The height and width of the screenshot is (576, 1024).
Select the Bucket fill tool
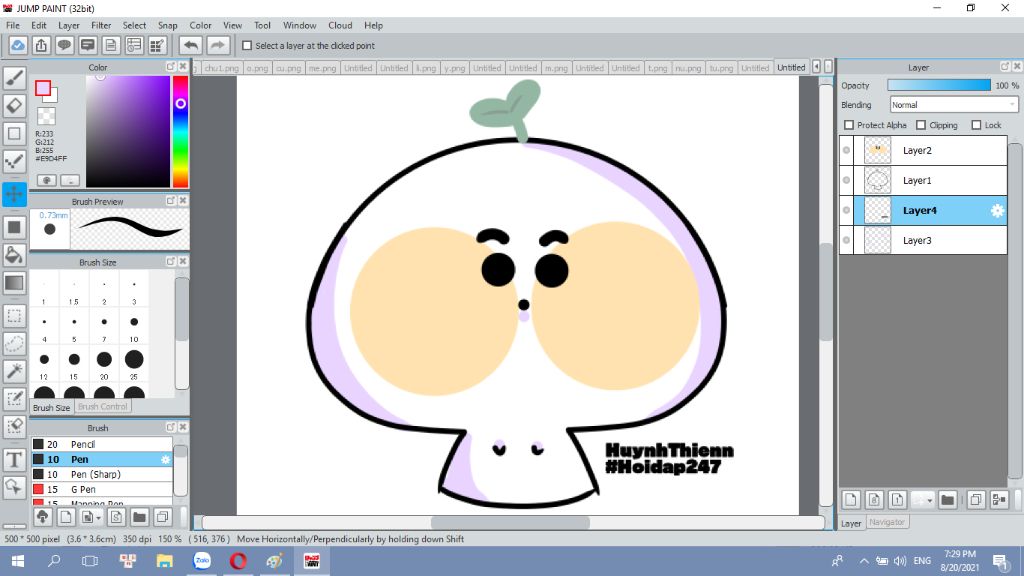click(x=14, y=255)
